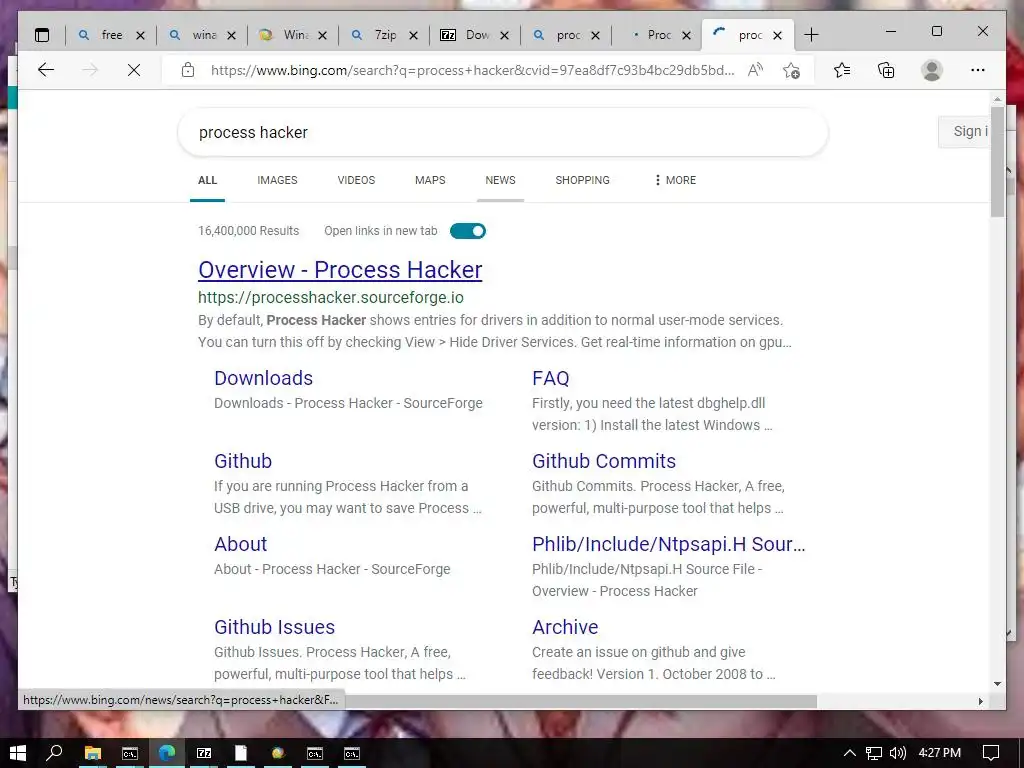Click the browser address bar URL
1024x768 pixels.
pos(472,70)
